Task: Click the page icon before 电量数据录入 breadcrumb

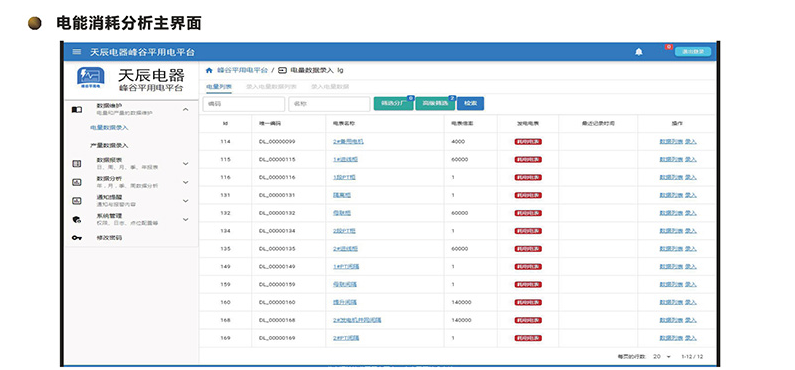Action: pyautogui.click(x=282, y=70)
